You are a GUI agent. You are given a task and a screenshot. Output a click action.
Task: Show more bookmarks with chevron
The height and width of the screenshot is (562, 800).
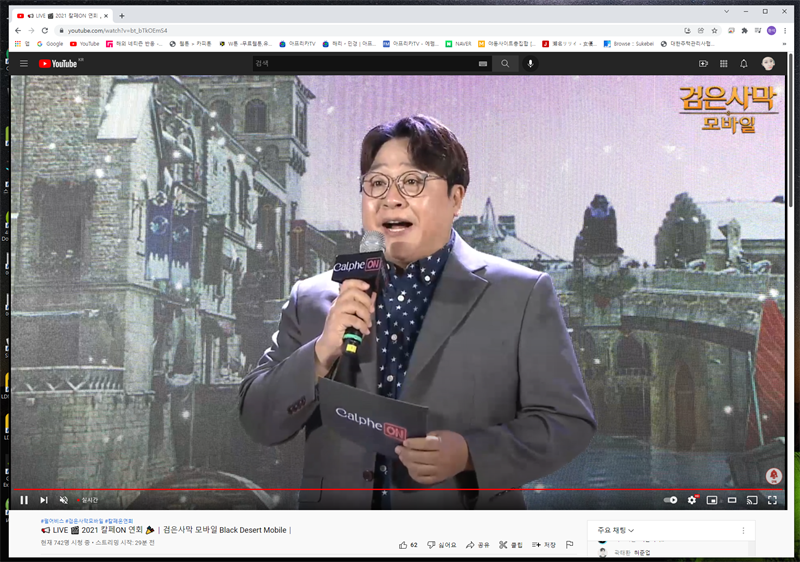click(x=784, y=44)
